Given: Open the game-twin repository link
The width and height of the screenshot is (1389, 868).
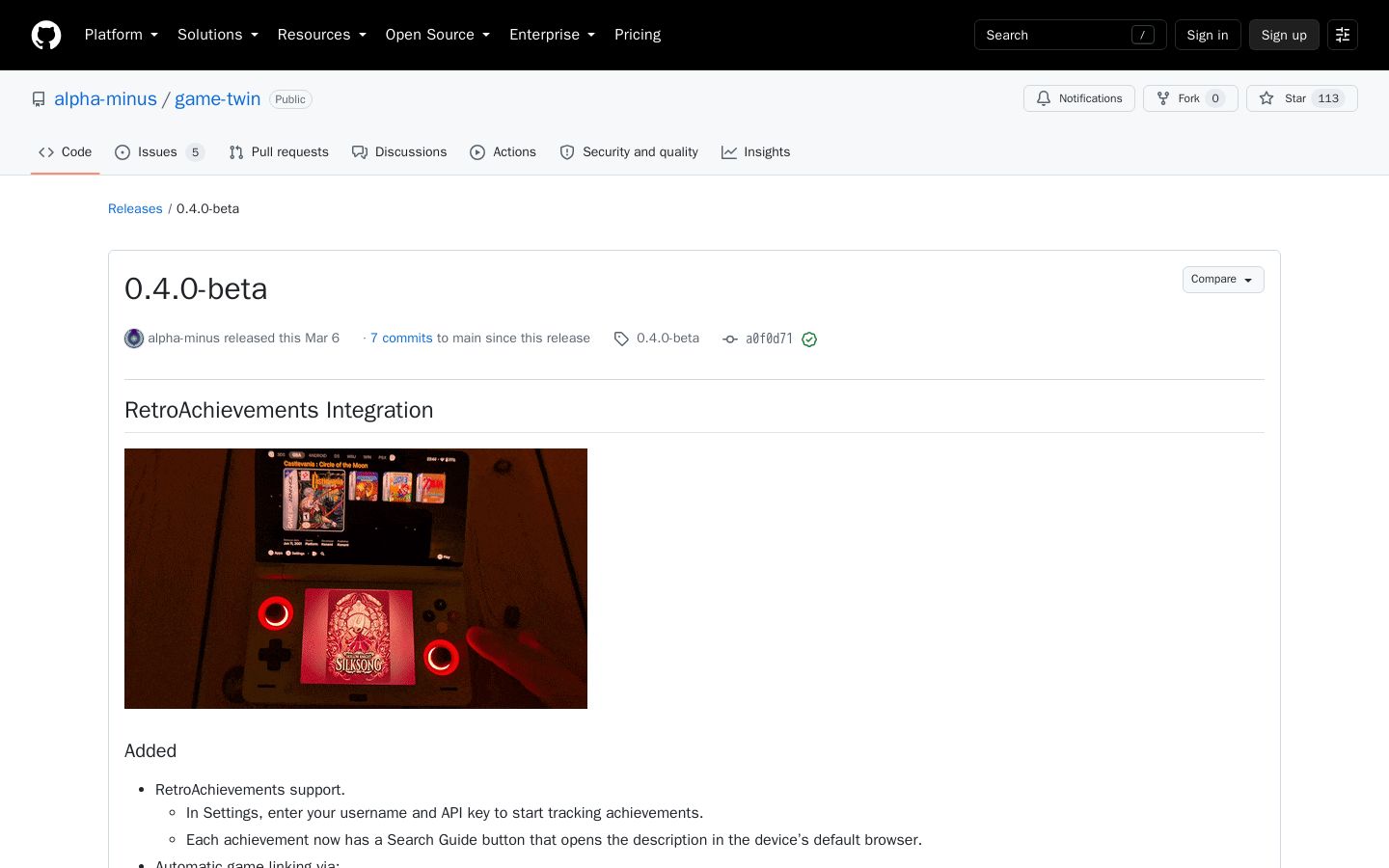Looking at the screenshot, I should pos(218,99).
